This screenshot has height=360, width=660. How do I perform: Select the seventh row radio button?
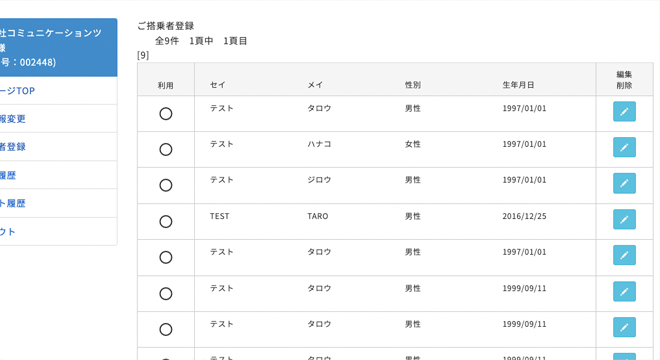(x=166, y=329)
